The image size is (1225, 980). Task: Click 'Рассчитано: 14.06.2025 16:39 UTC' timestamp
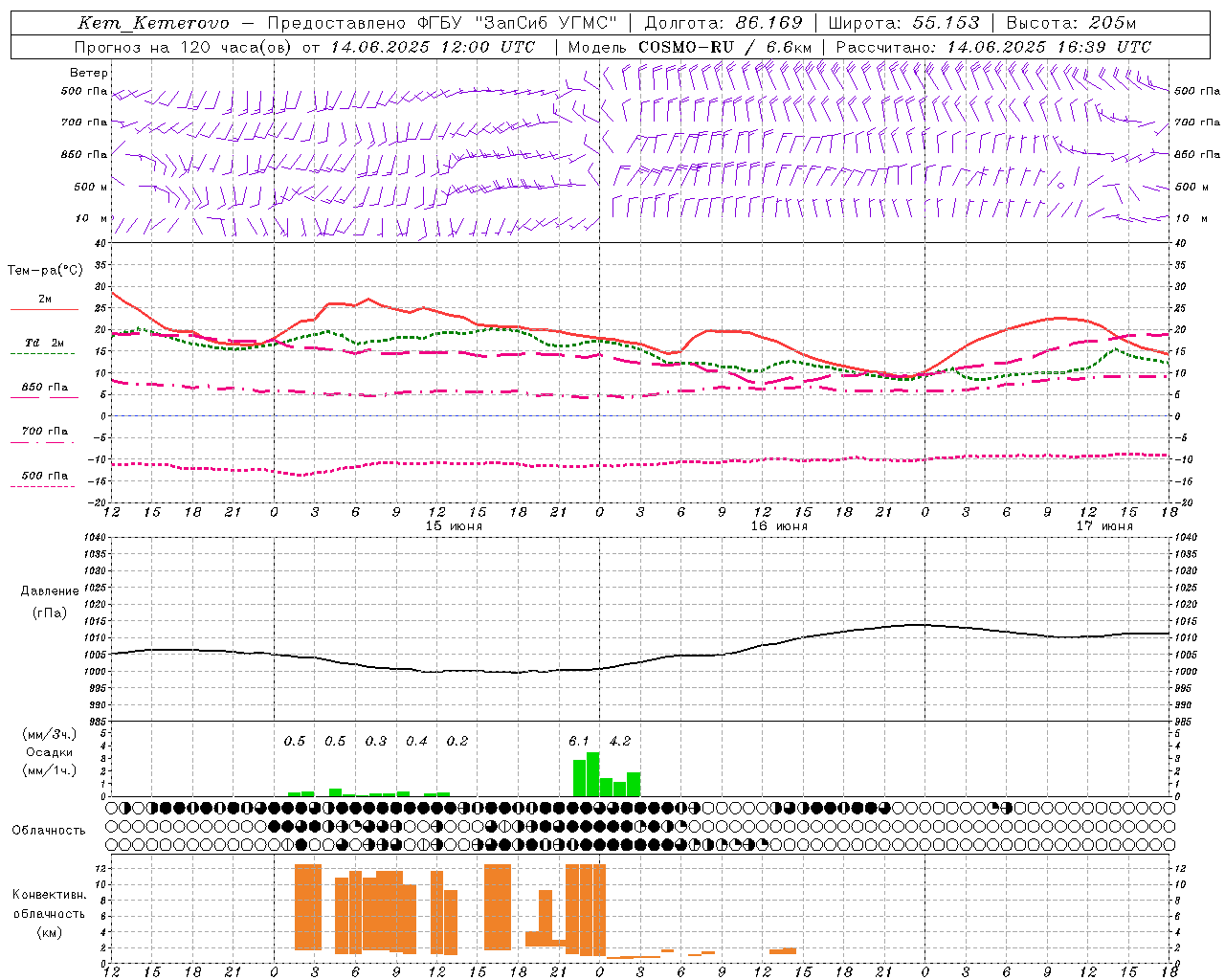[x=993, y=47]
